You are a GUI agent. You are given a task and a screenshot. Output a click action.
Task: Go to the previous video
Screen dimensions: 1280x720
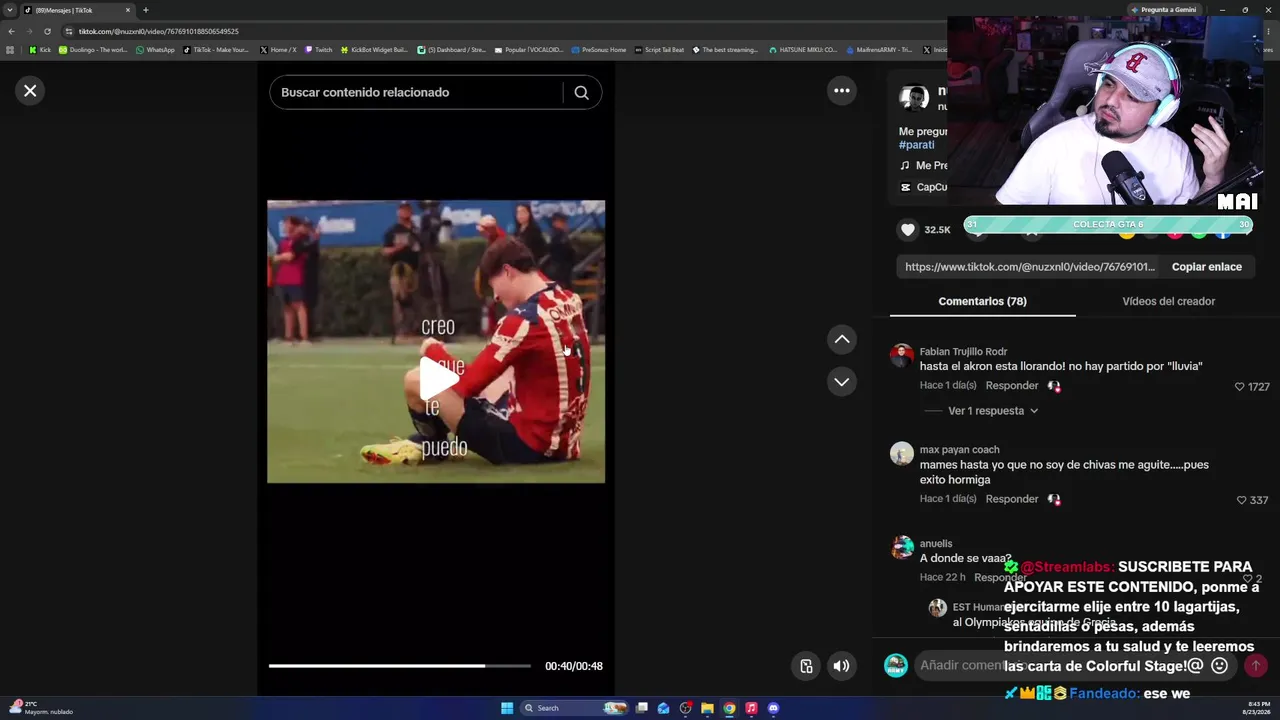(842, 340)
